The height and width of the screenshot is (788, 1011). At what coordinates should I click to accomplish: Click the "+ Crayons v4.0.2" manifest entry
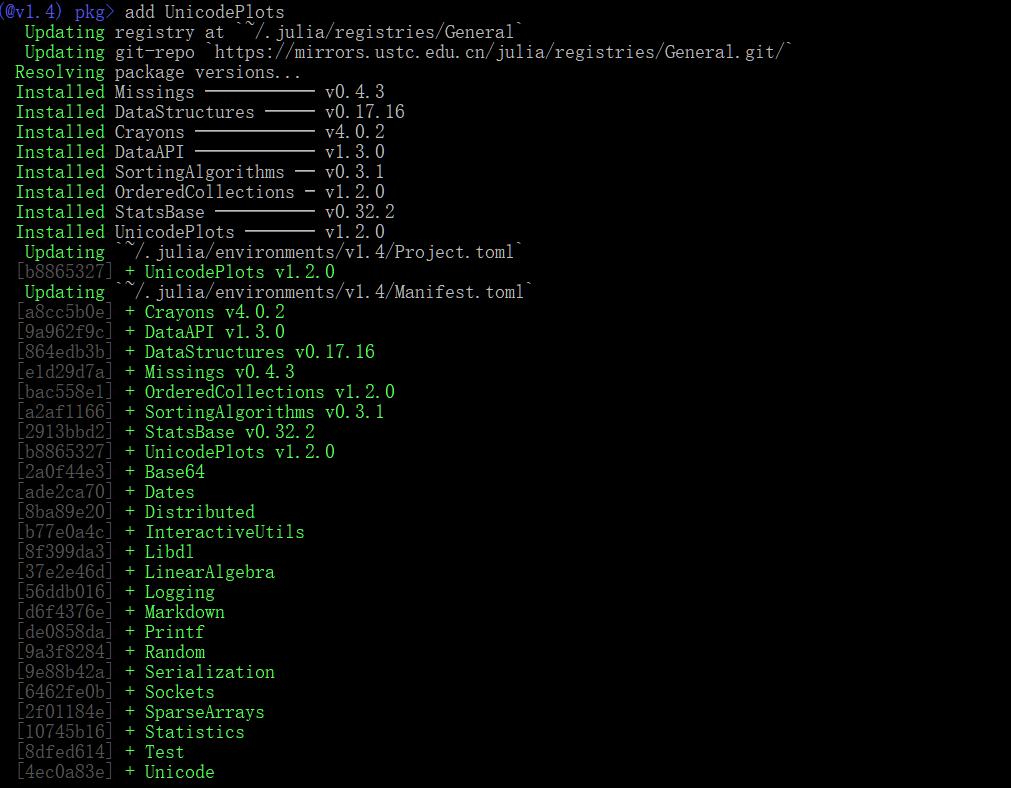click(205, 312)
